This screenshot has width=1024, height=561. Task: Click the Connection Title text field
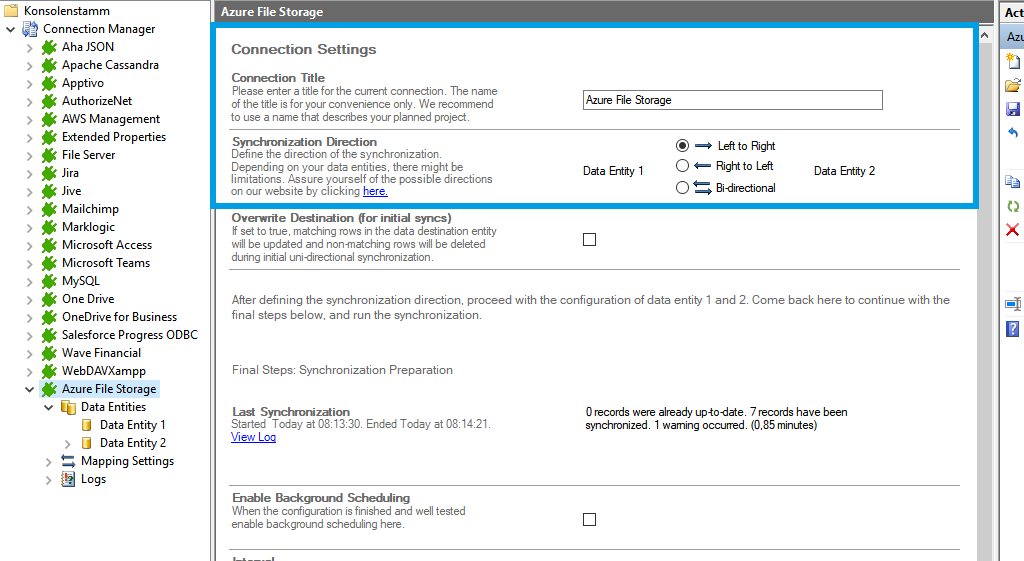[732, 100]
